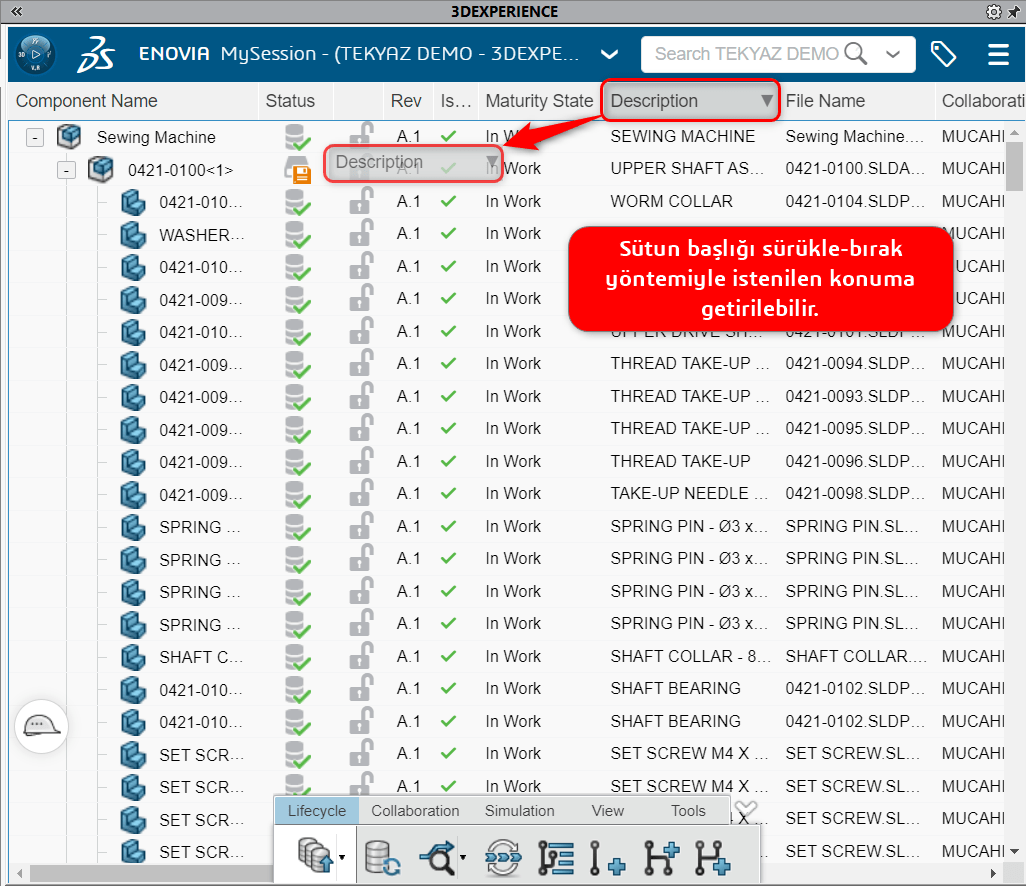This screenshot has width=1026, height=886.
Task: Click file name 0421-0098.SLDP...
Action: 855,493
